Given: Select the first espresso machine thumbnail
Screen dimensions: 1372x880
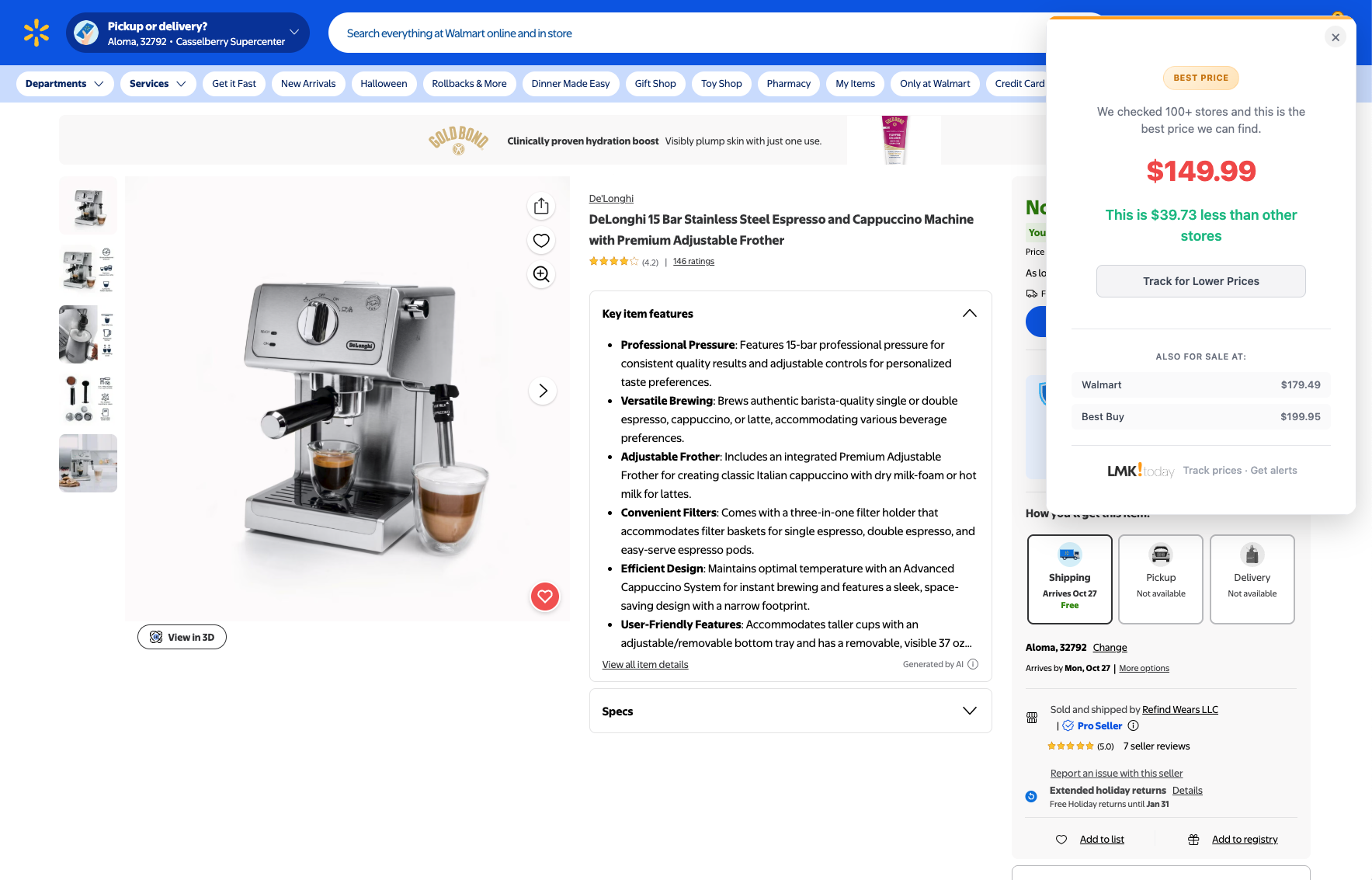Looking at the screenshot, I should coord(88,206).
